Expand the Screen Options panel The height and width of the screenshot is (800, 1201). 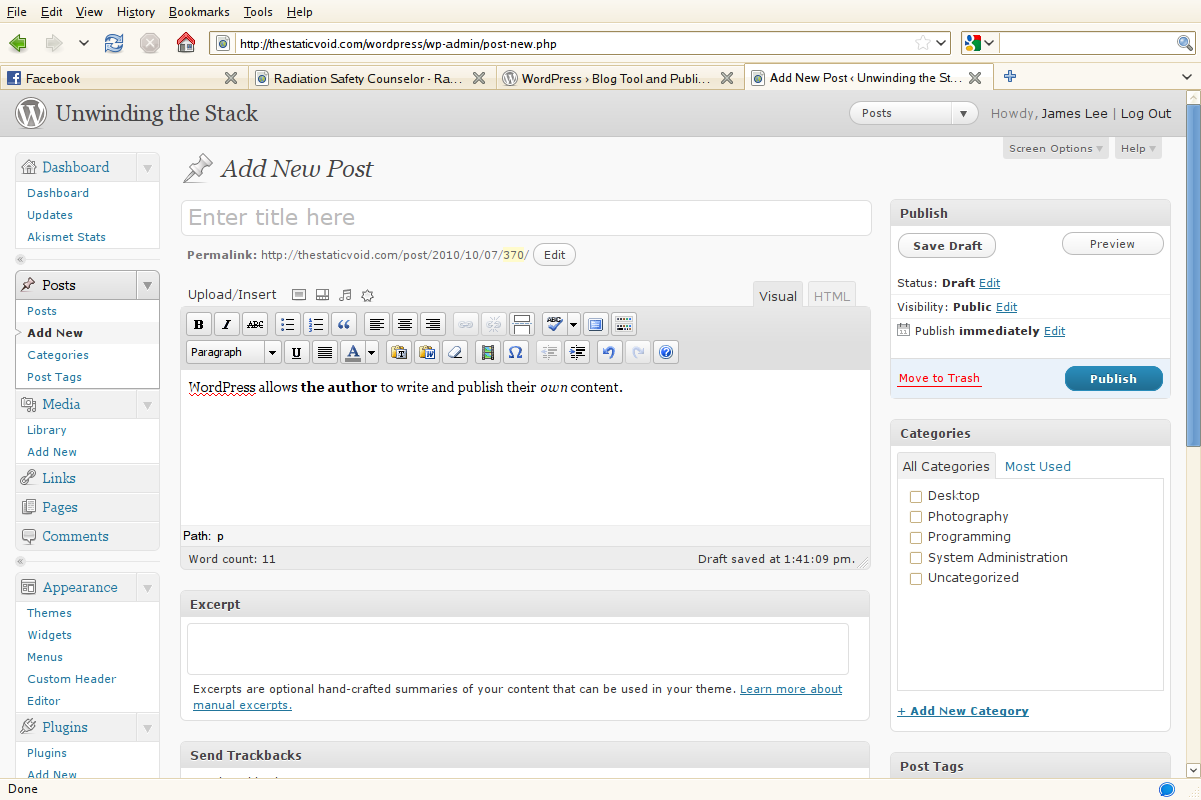1056,148
